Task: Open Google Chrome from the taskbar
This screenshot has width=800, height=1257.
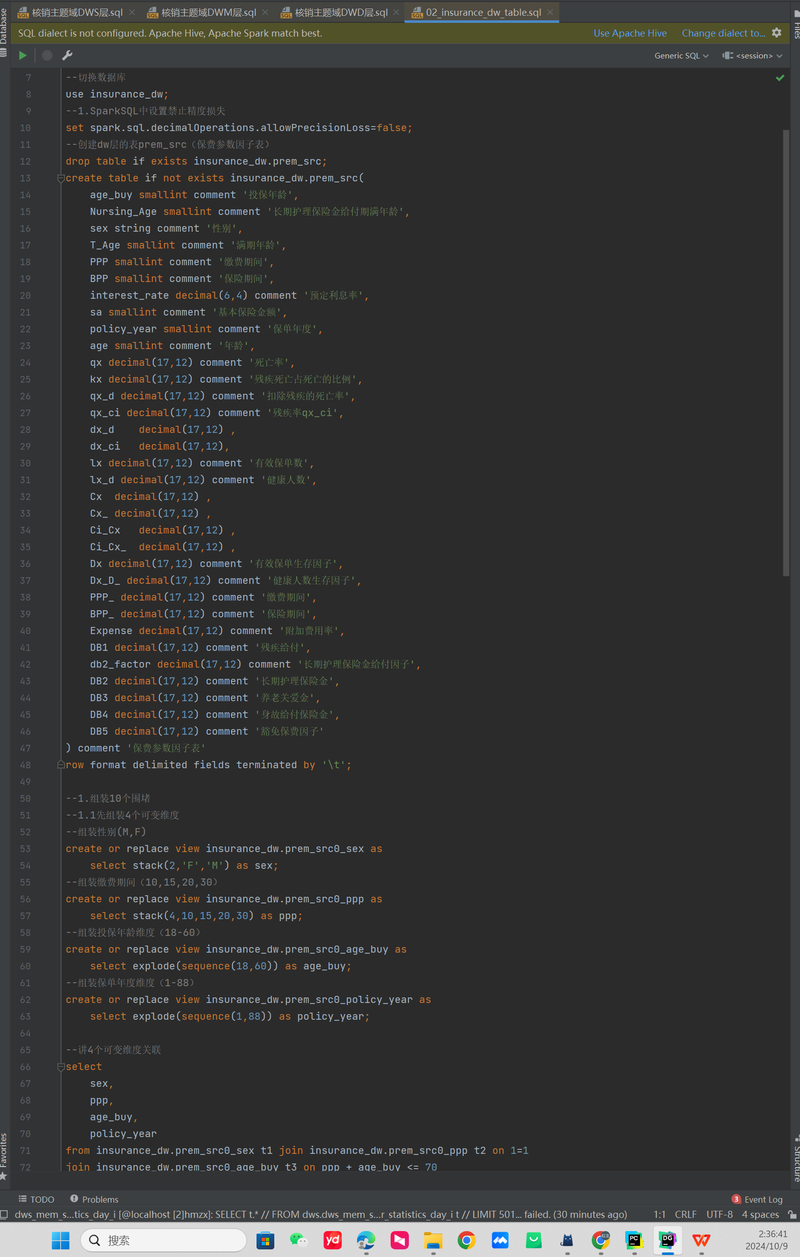Action: (x=466, y=1240)
